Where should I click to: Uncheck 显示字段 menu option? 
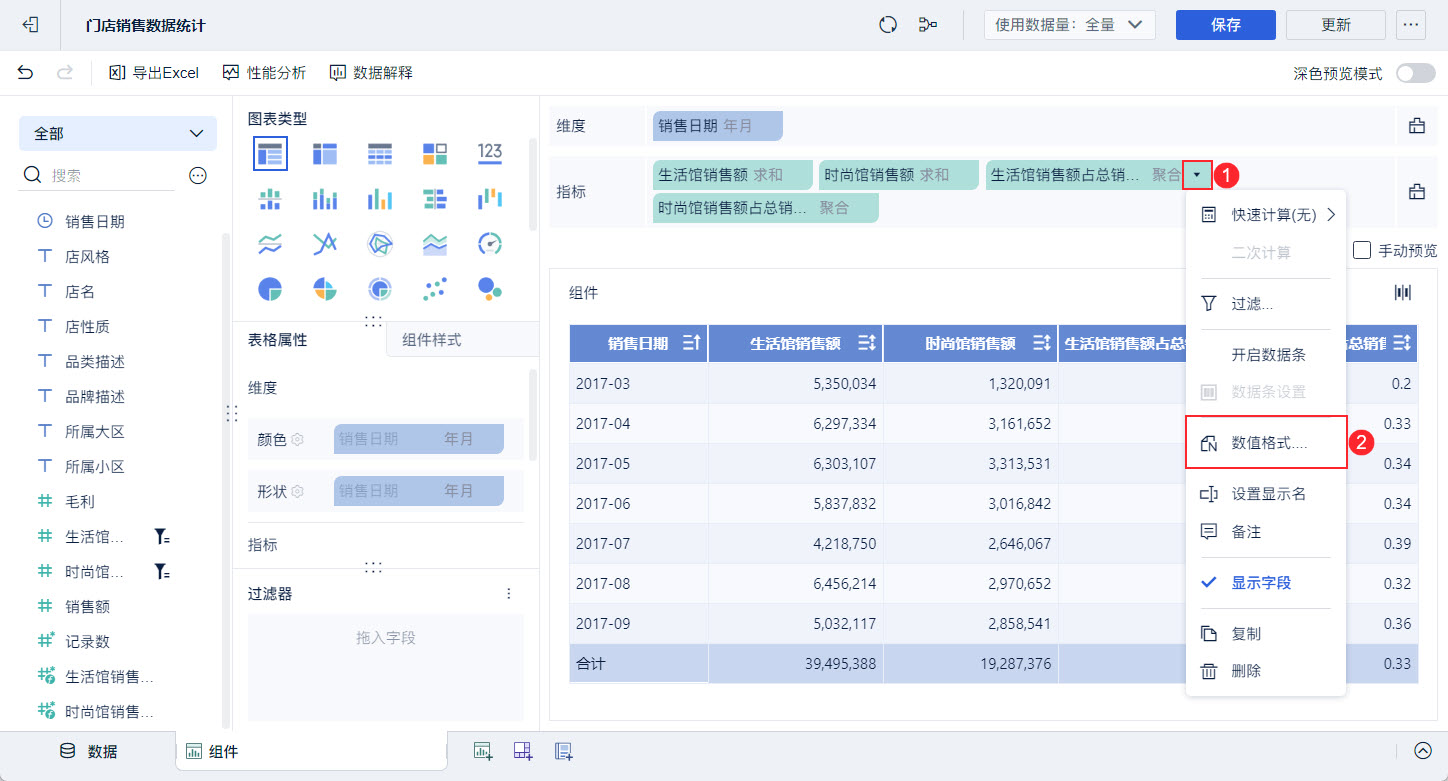[1267, 583]
